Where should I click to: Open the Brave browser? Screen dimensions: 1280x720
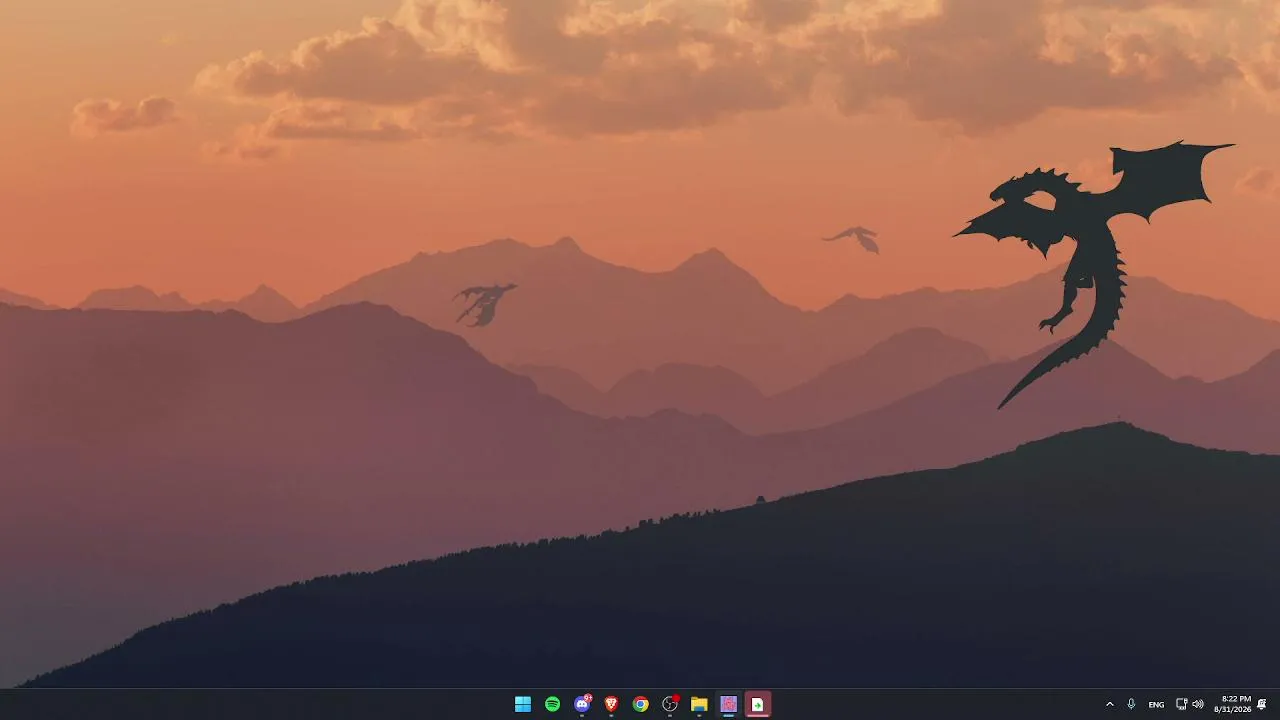pos(611,704)
